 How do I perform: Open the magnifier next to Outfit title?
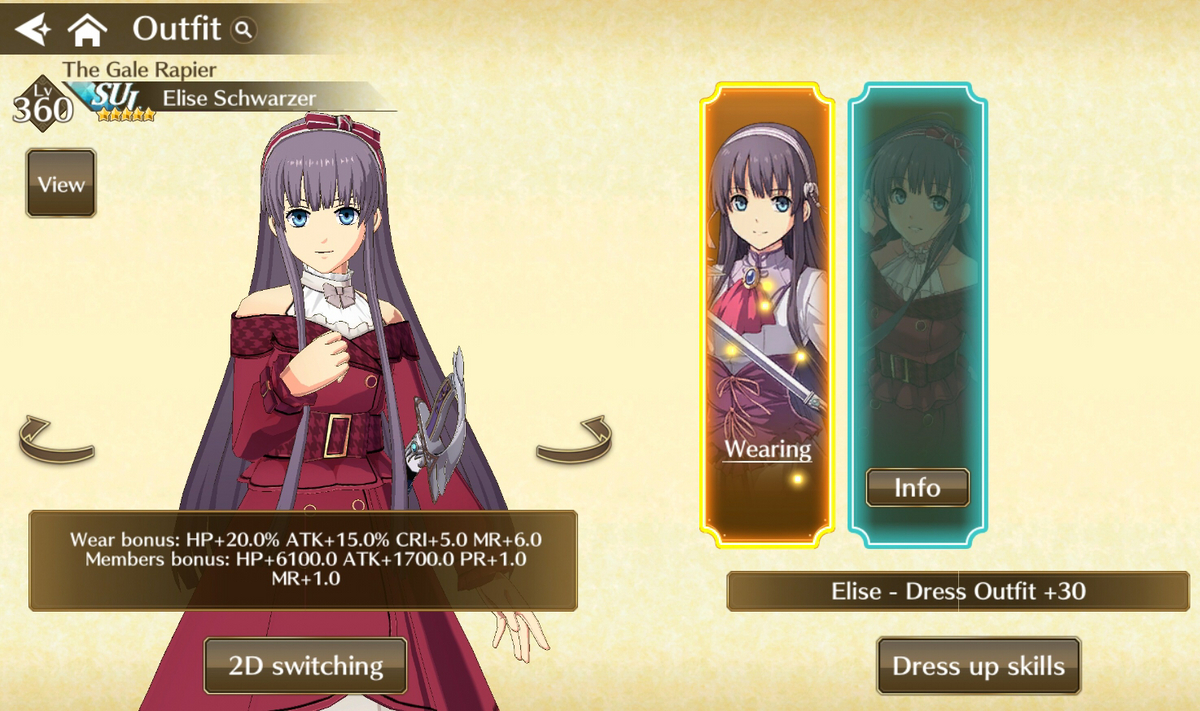pos(243,30)
